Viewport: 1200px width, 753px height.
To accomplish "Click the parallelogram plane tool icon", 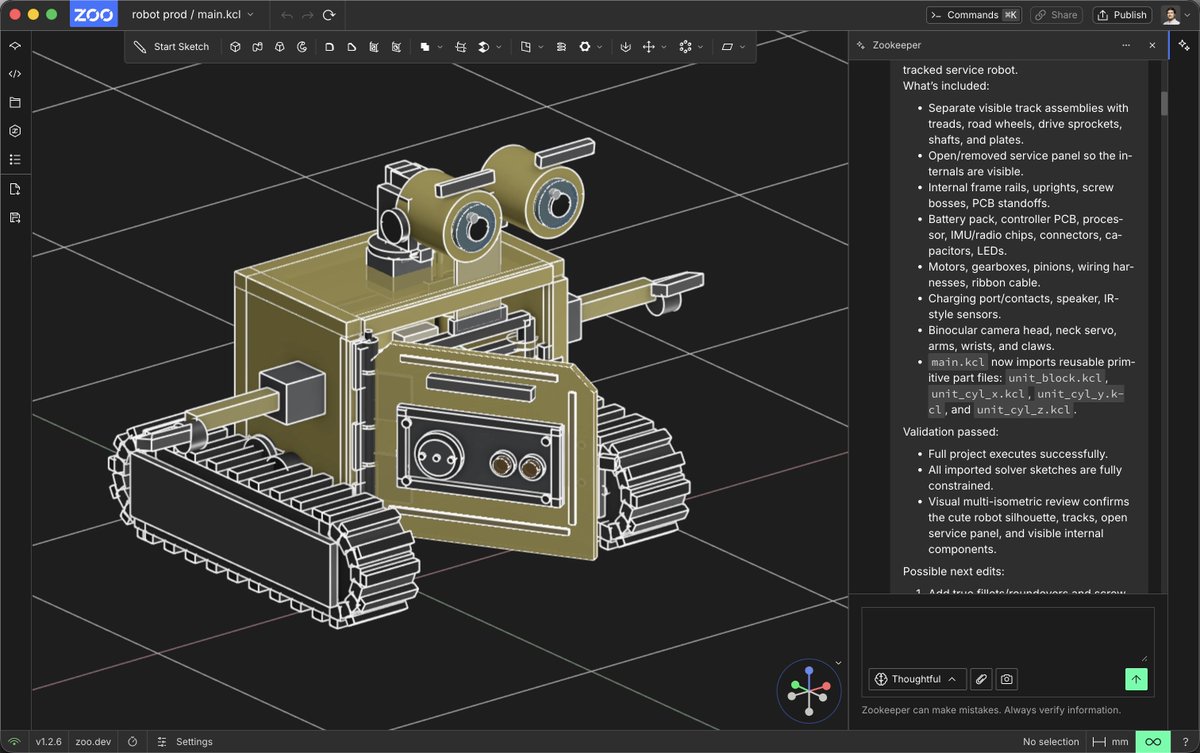I will click(x=727, y=47).
